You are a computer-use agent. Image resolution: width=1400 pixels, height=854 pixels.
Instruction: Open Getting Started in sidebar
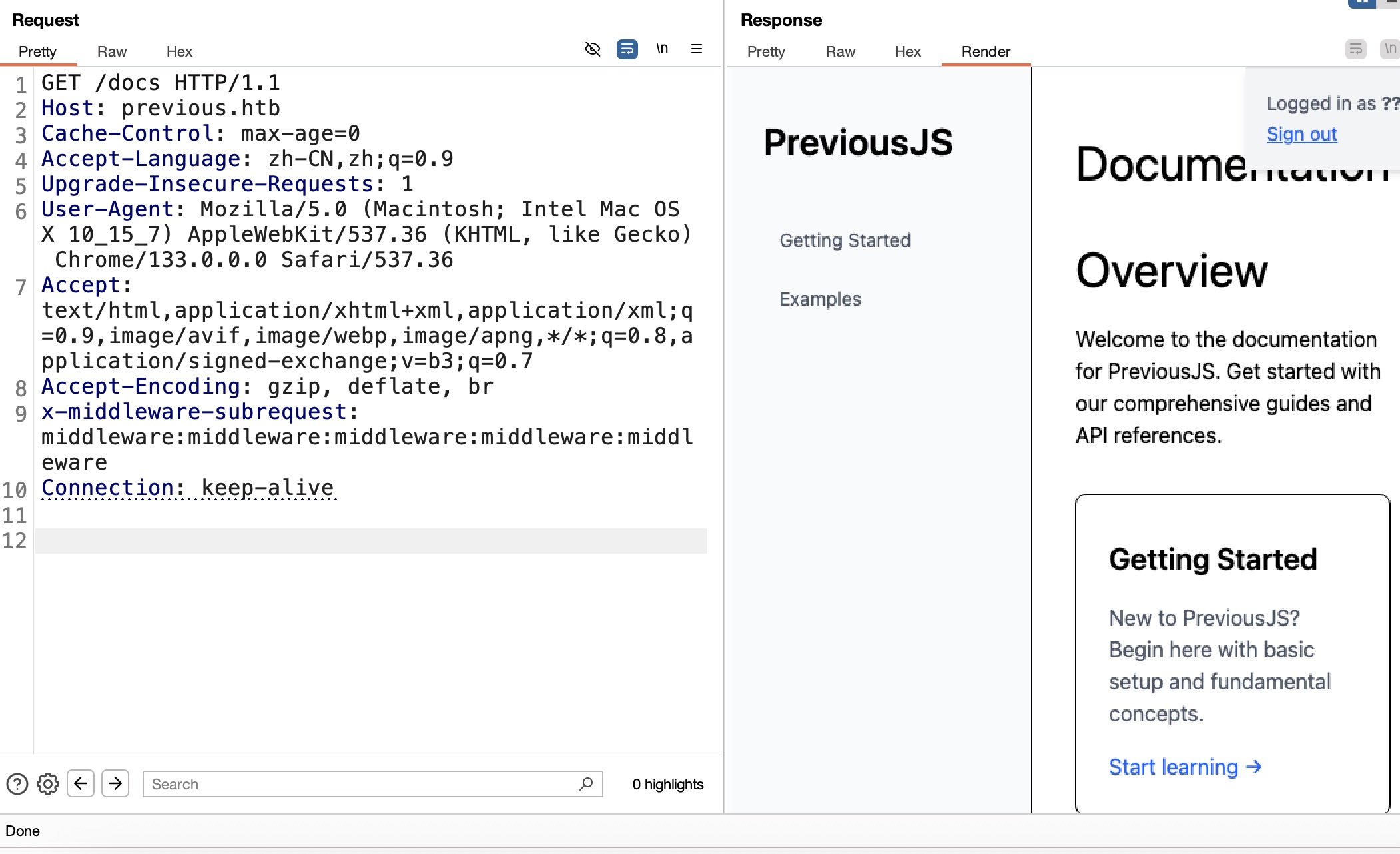pos(845,240)
